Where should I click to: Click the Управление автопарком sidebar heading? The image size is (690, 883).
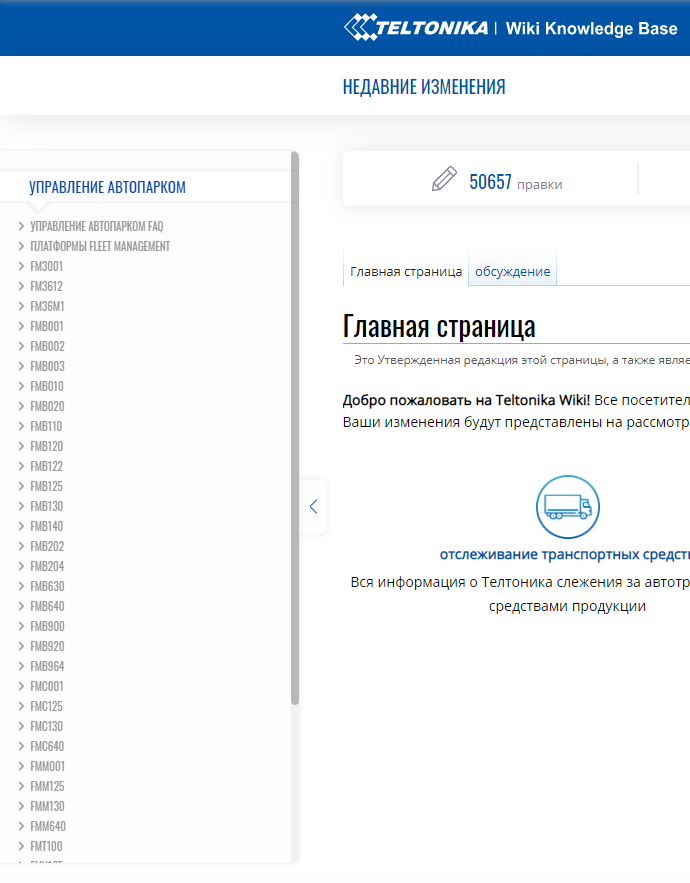(107, 187)
